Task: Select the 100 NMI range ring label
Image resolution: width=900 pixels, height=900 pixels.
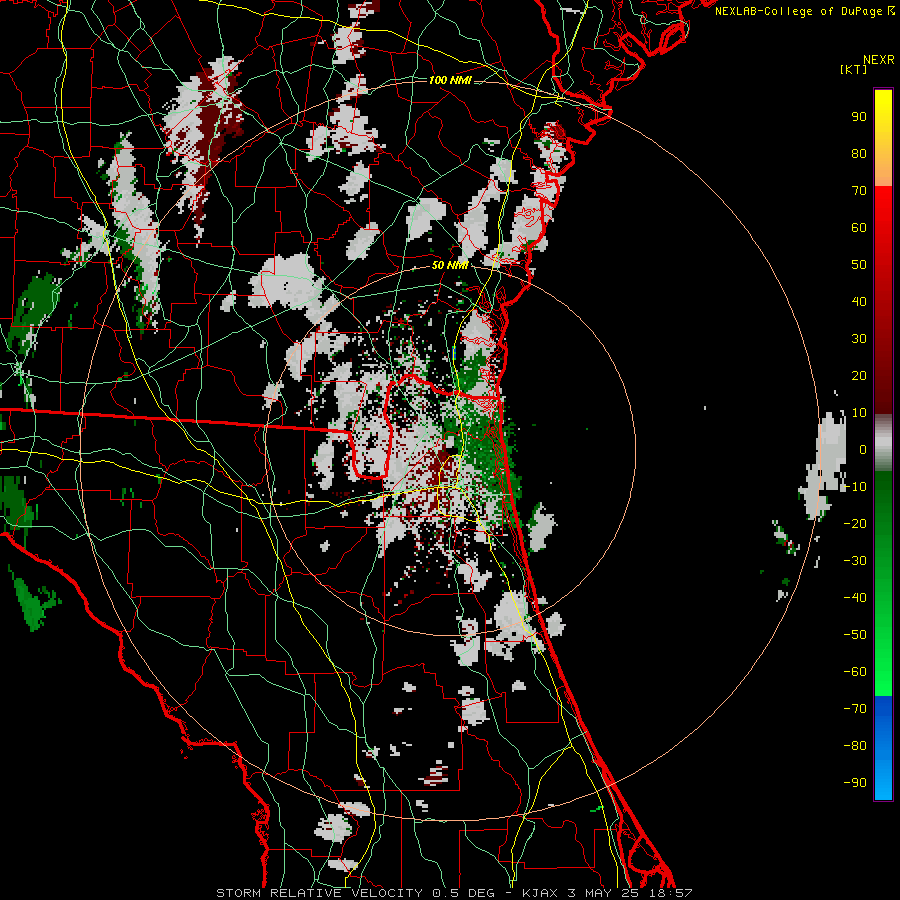Action: point(450,80)
